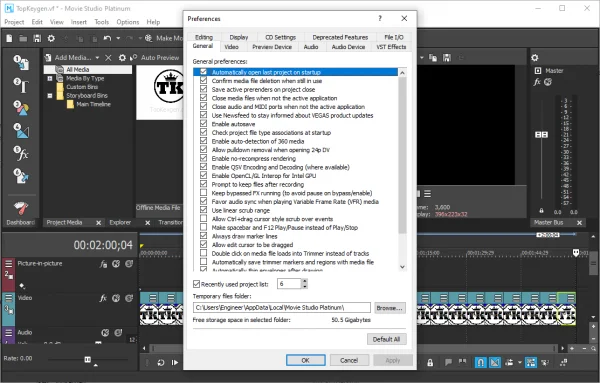Open Picture-in-picture track fx icon
Image resolution: width=600 pixels, height=383 pixels.
click(x=103, y=264)
